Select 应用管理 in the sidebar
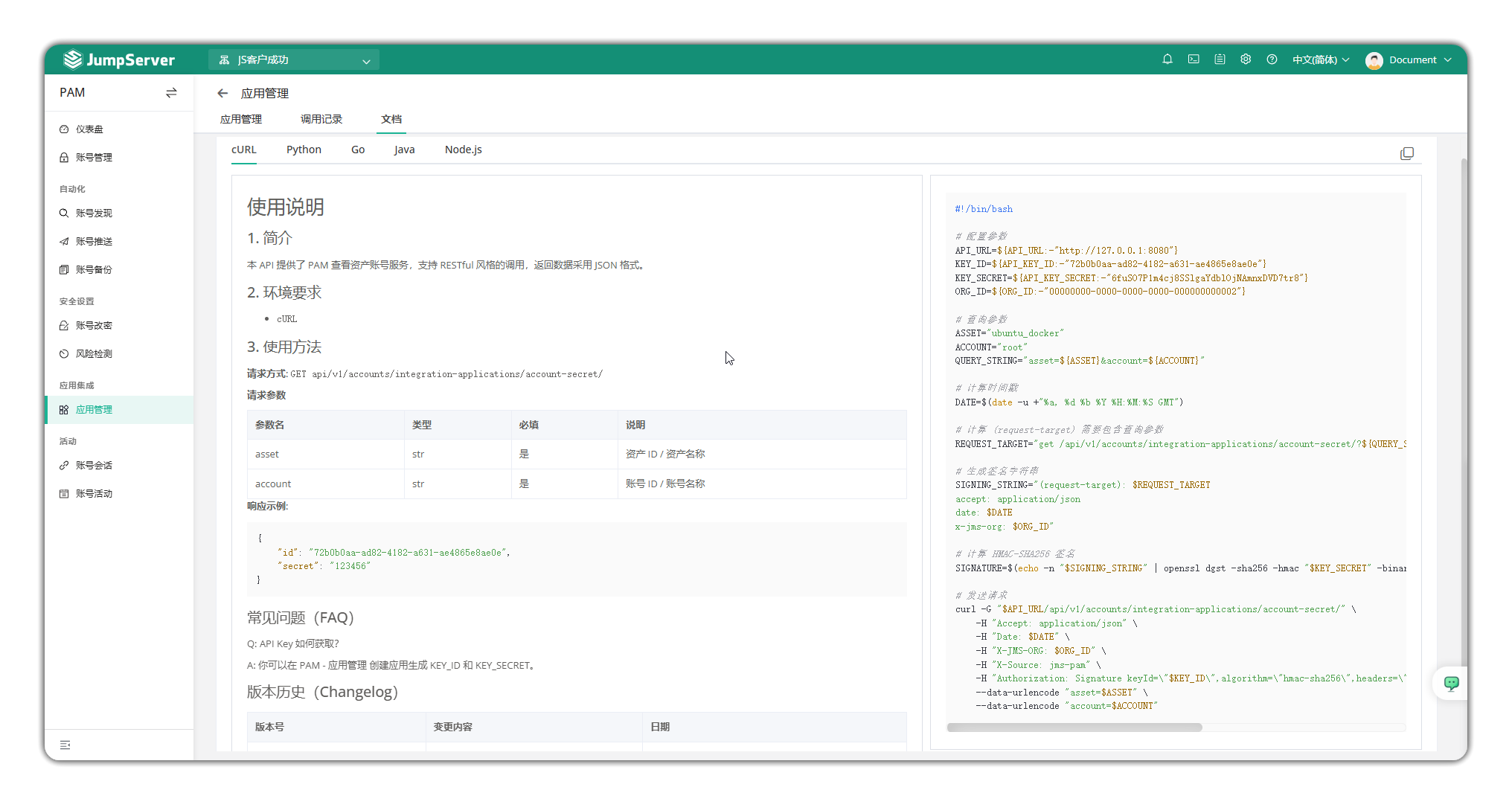 coord(119,410)
